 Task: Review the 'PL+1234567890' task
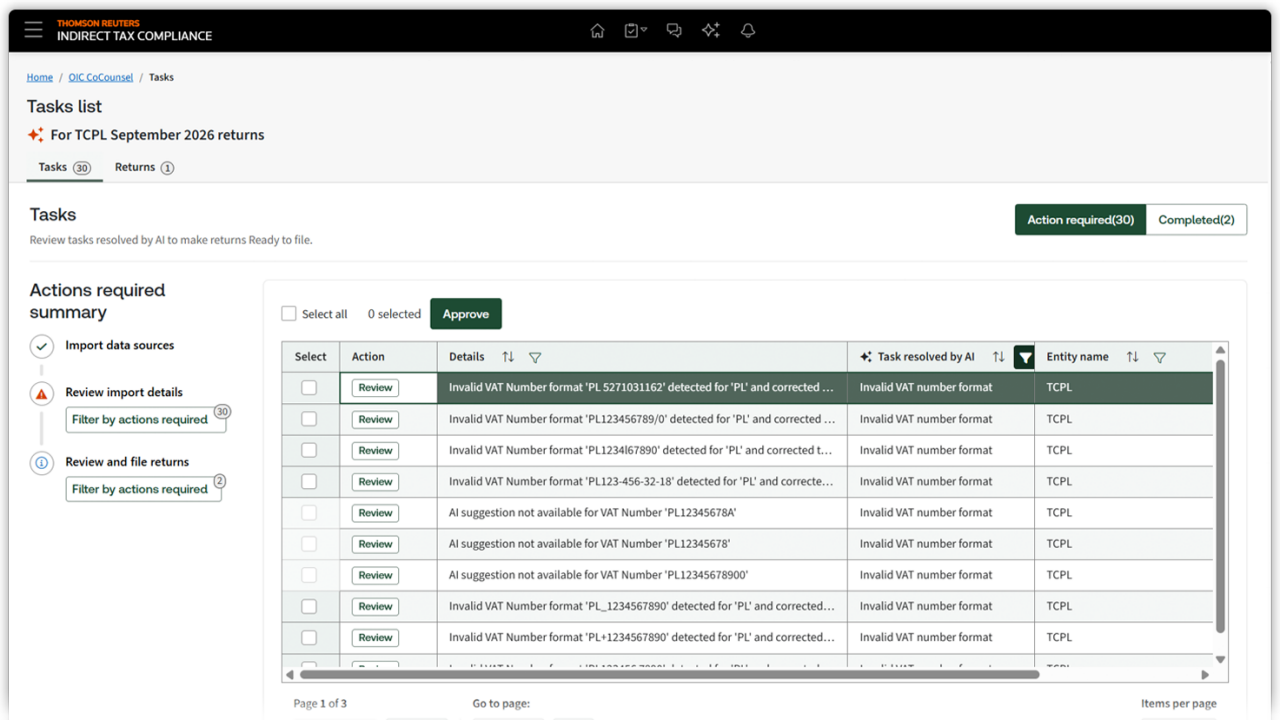point(375,637)
